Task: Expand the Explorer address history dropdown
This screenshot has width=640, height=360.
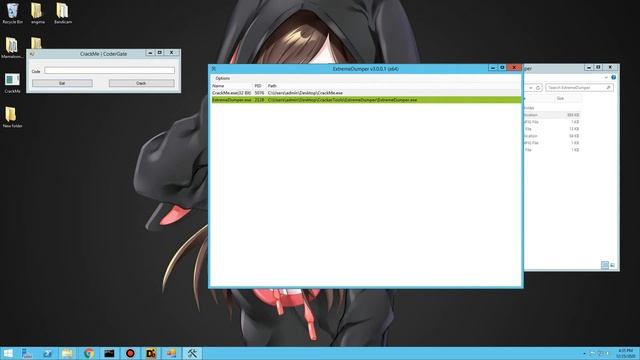Action: point(530,88)
